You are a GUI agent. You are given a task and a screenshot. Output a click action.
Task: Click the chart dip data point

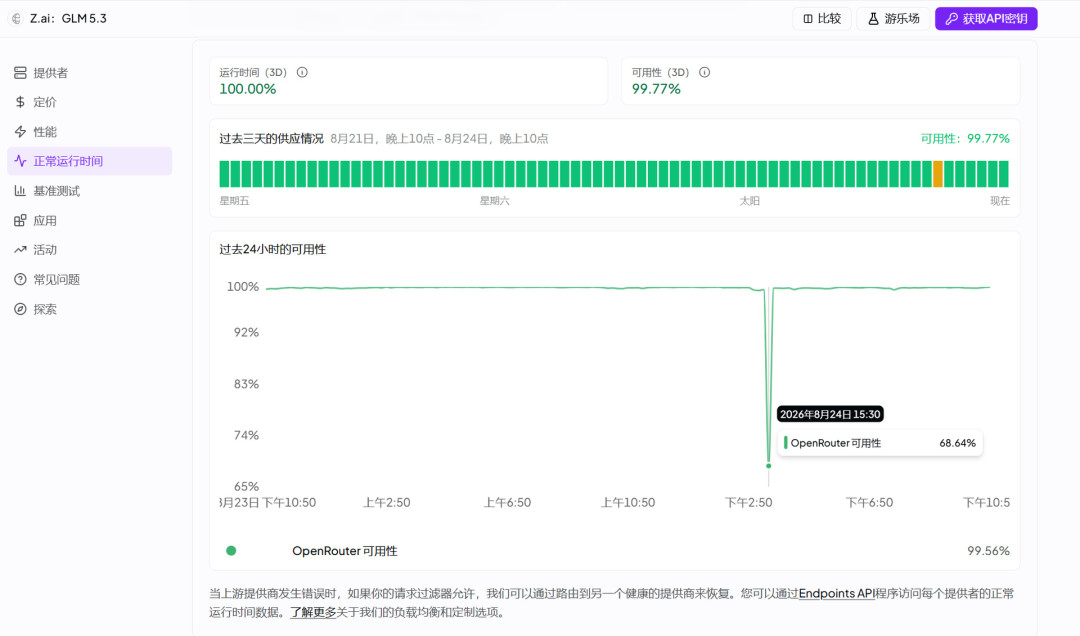(x=769, y=466)
